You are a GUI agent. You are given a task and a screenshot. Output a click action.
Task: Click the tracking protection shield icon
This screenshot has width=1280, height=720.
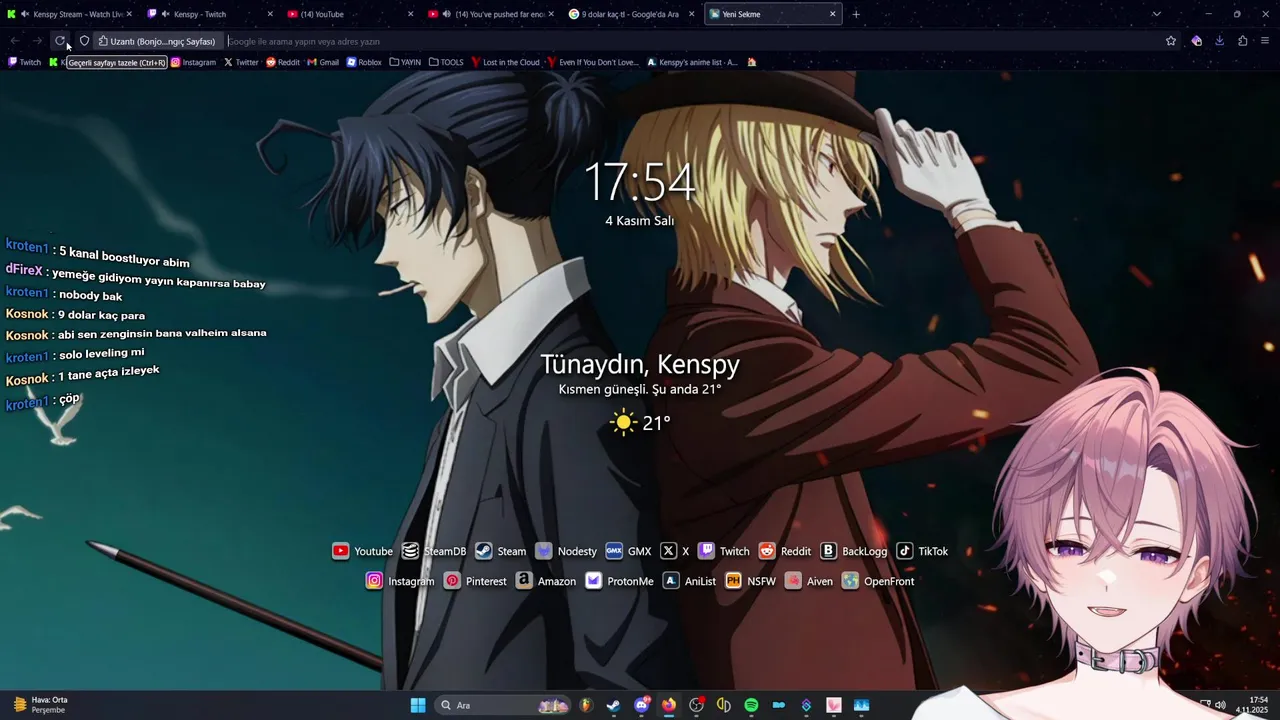click(84, 41)
